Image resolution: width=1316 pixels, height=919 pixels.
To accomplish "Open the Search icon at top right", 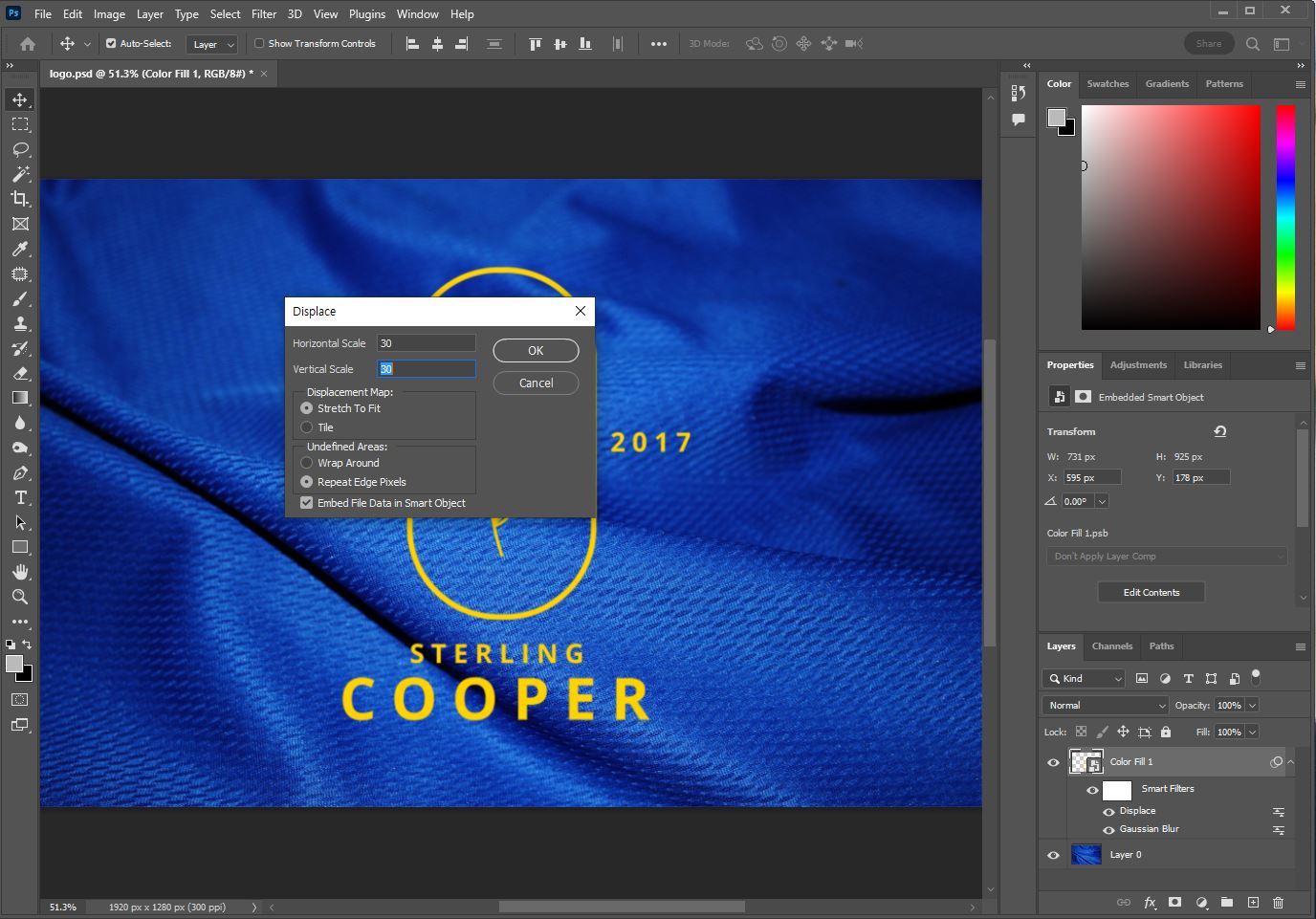I will [x=1253, y=44].
